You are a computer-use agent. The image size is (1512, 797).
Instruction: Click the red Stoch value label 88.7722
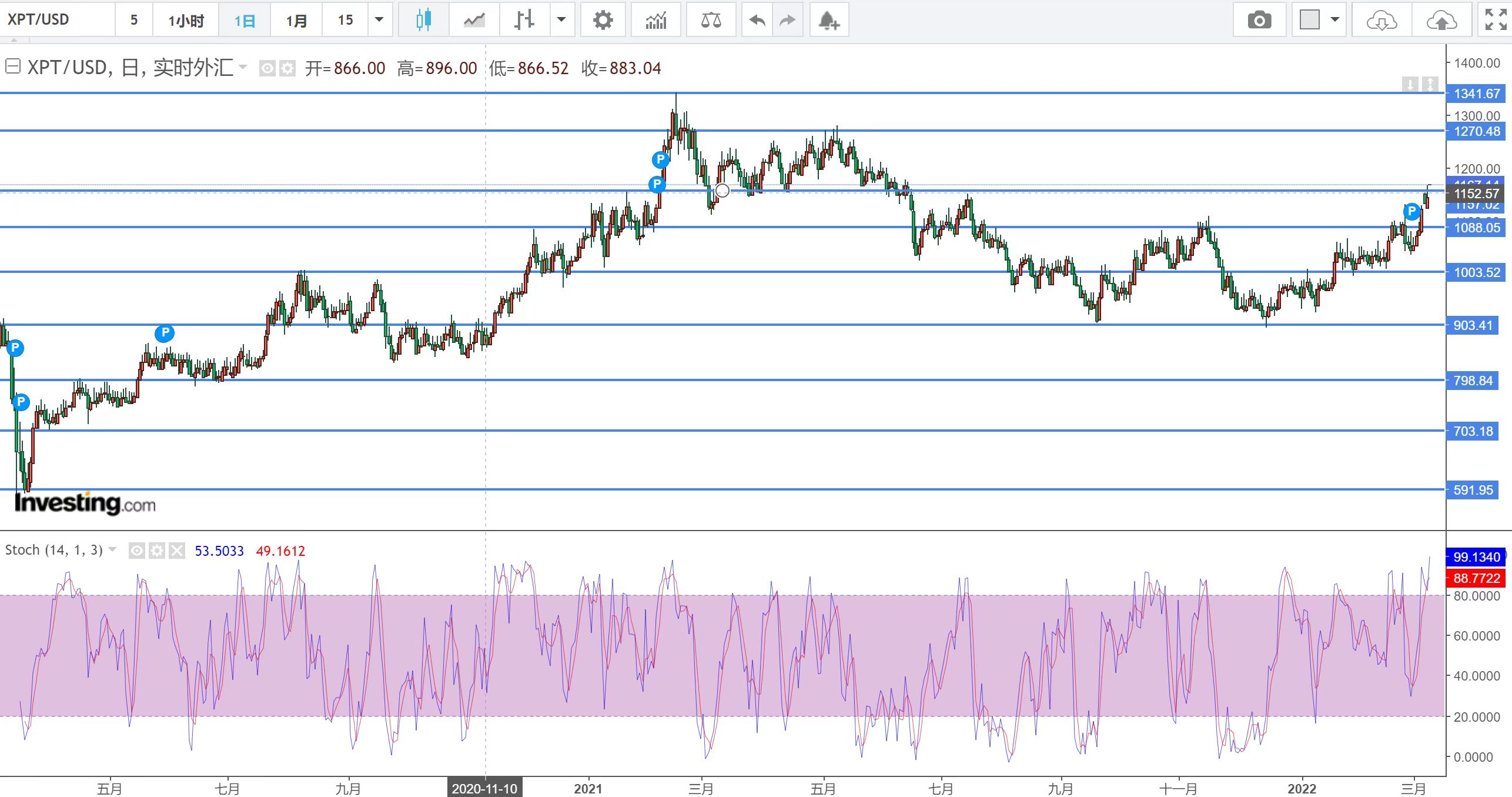point(1476,578)
